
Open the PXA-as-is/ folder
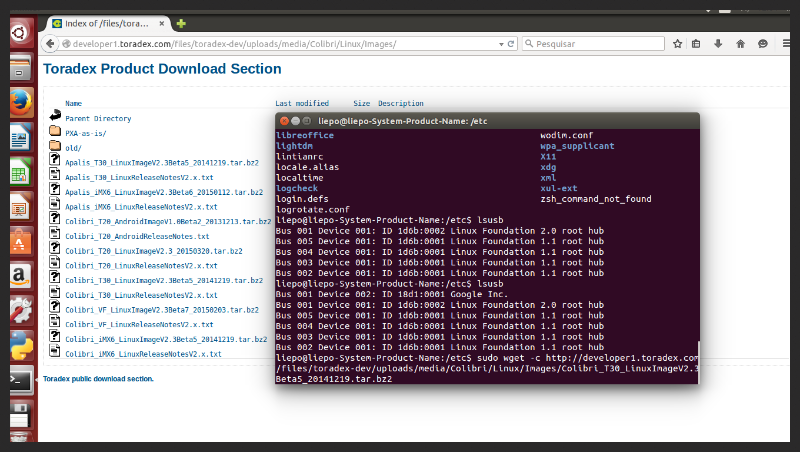tap(86, 133)
